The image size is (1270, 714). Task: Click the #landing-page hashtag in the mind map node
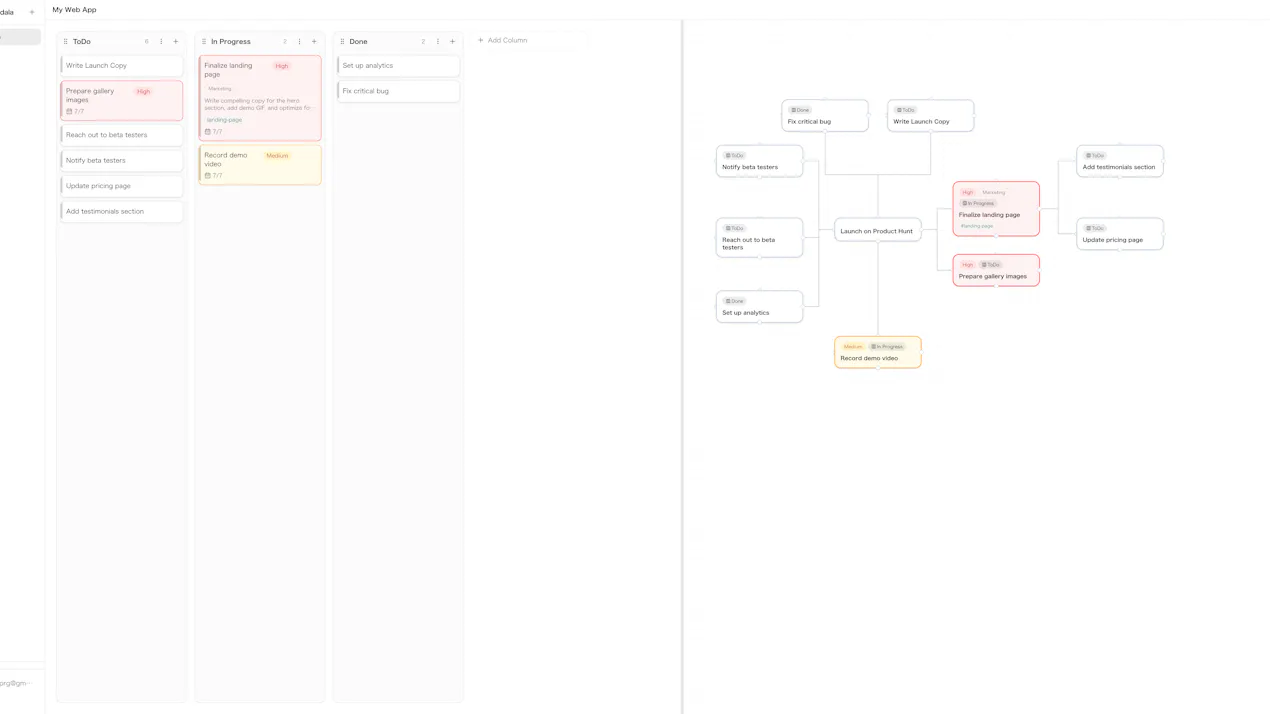[x=977, y=226]
